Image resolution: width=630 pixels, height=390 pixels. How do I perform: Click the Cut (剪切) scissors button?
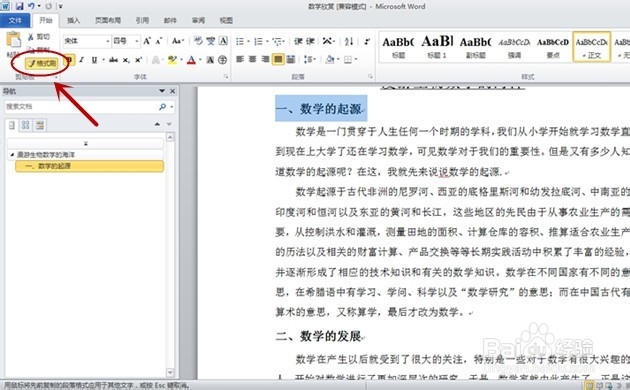coord(39,37)
